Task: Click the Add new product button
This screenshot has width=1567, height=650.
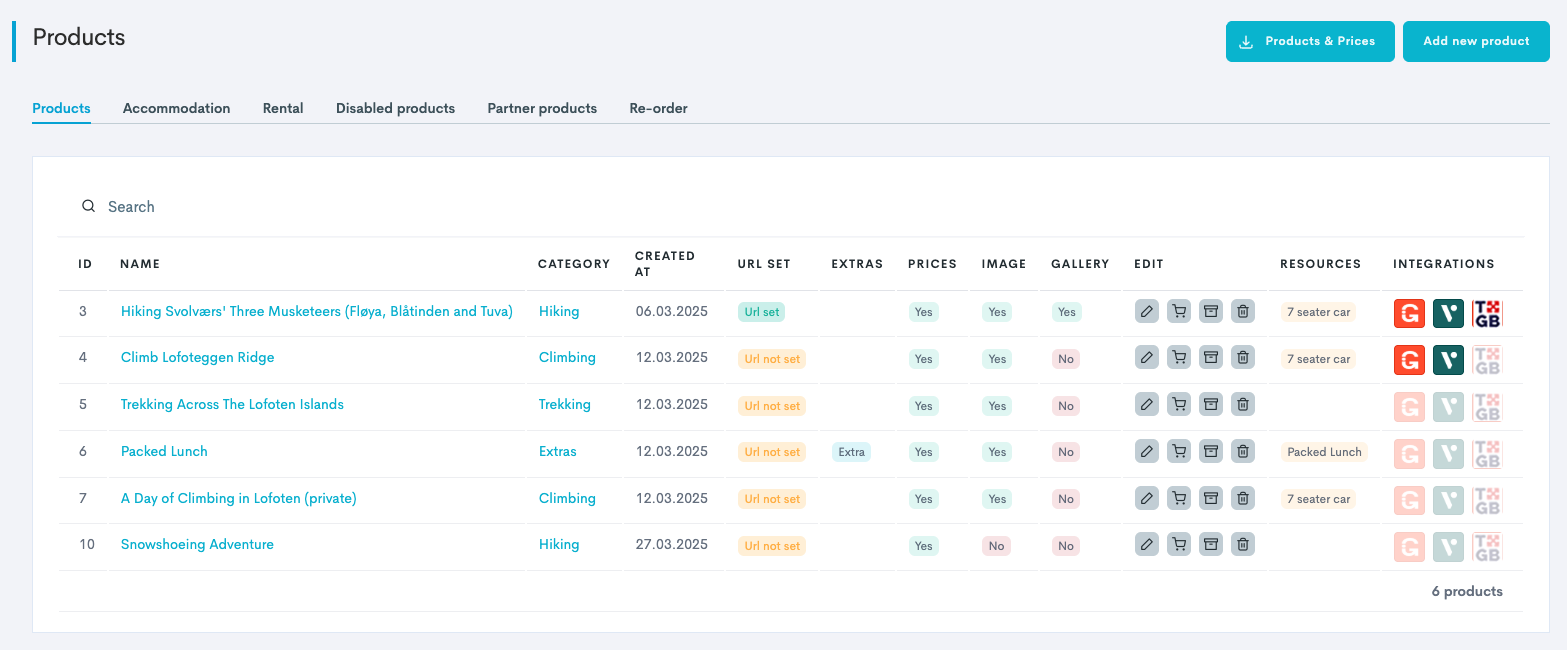Action: pos(1476,42)
